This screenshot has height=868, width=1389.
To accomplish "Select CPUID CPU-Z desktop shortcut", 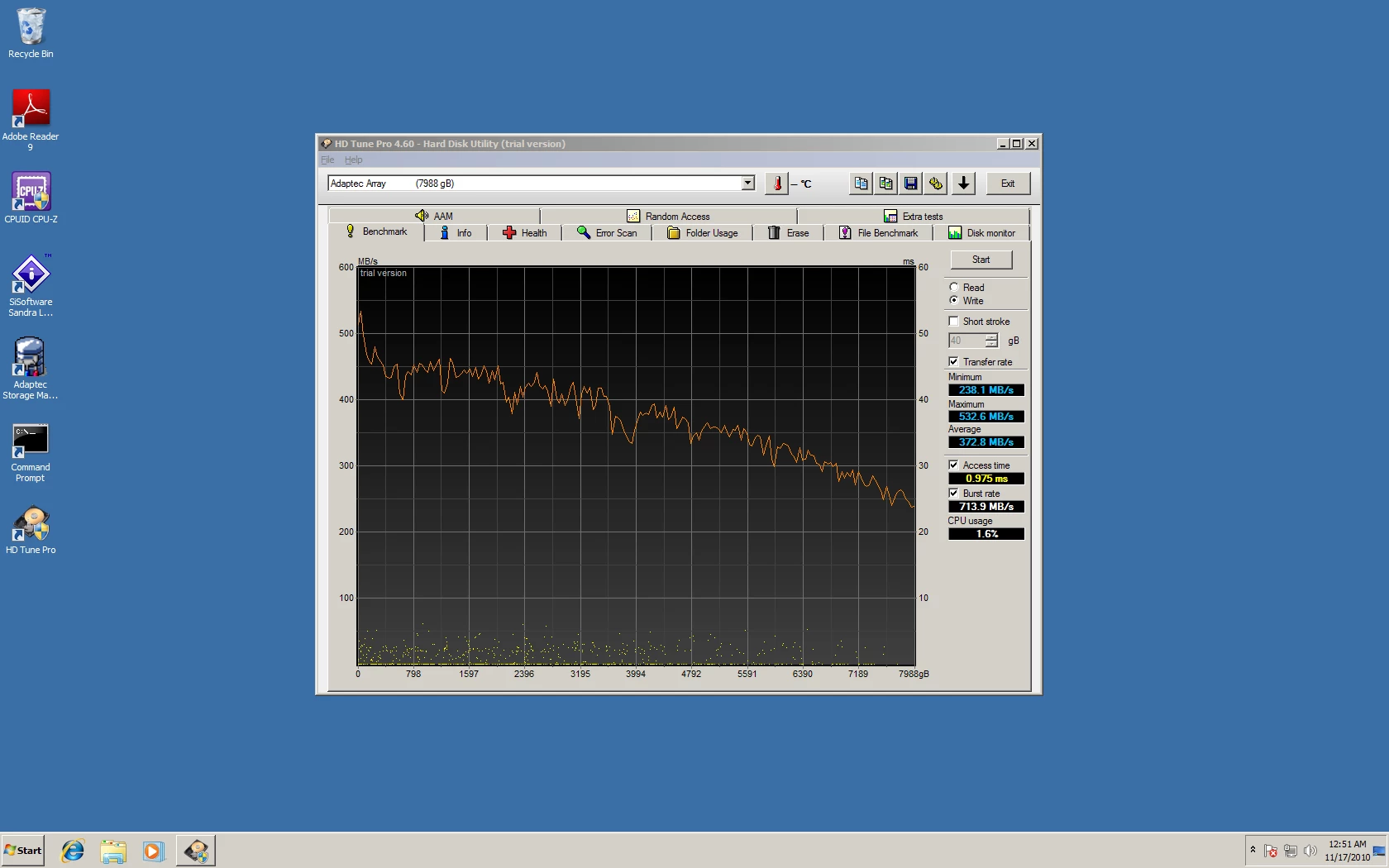I will click(31, 198).
